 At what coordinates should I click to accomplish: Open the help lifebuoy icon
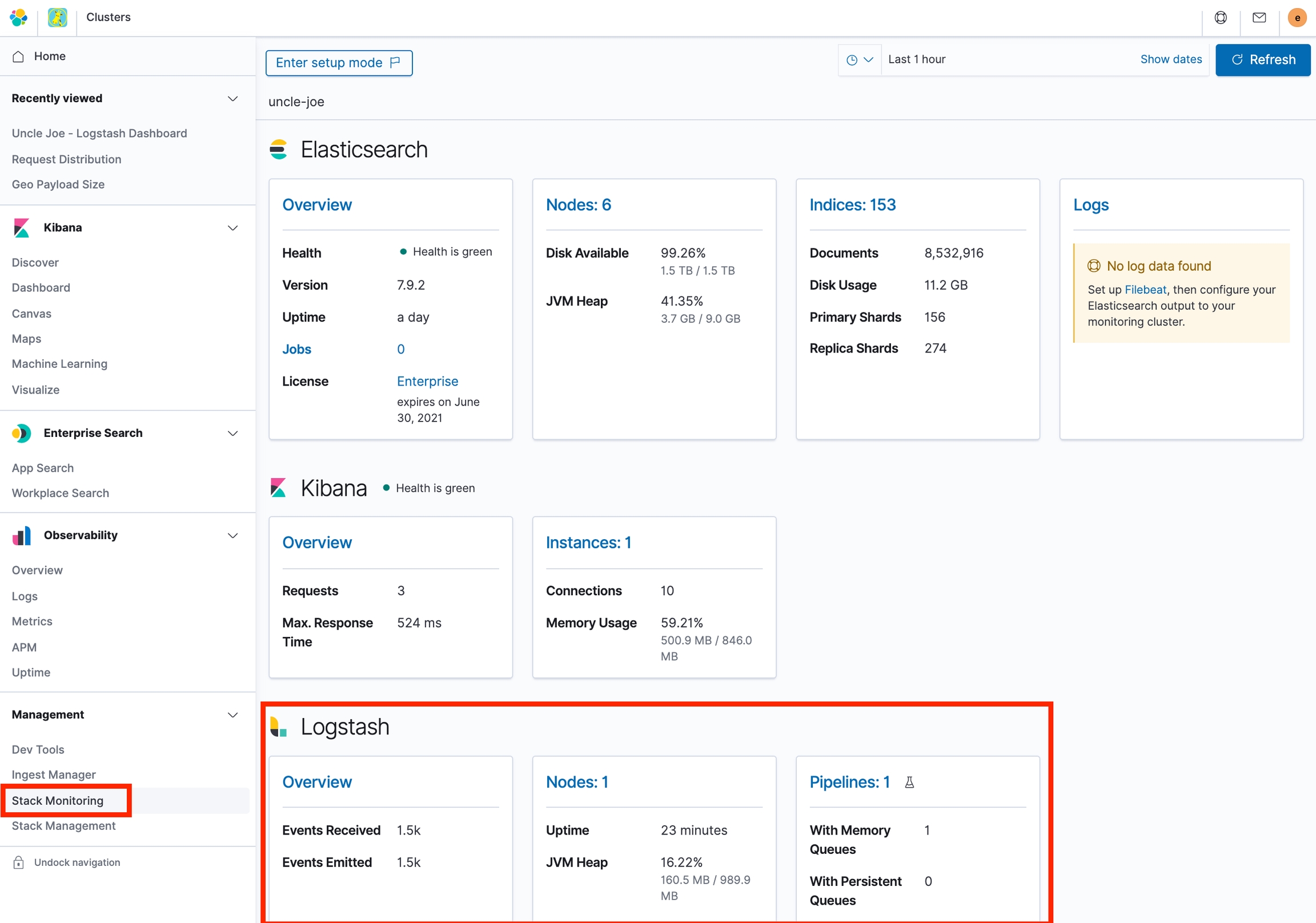tap(1220, 17)
